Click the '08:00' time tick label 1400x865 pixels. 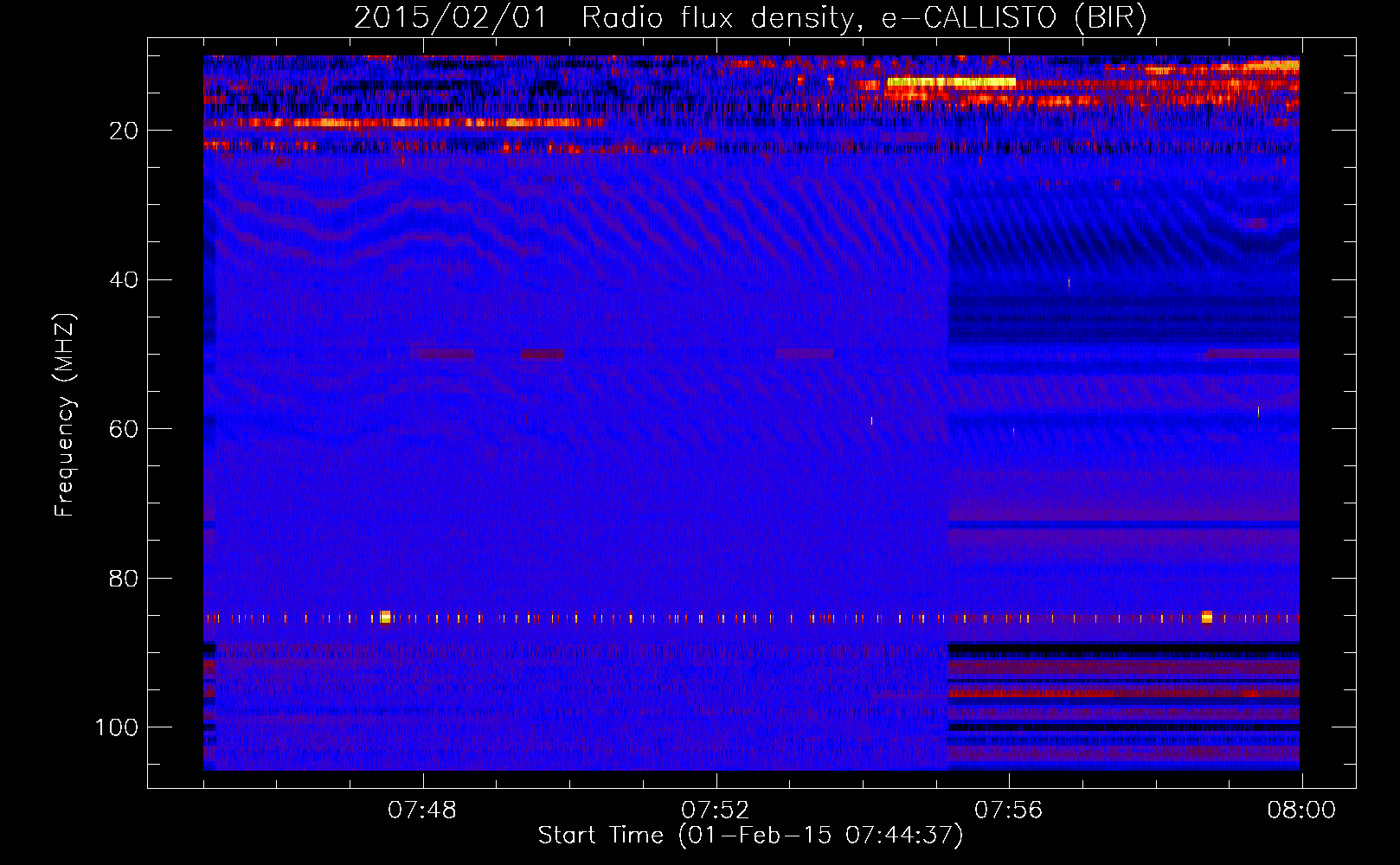coord(1301,811)
